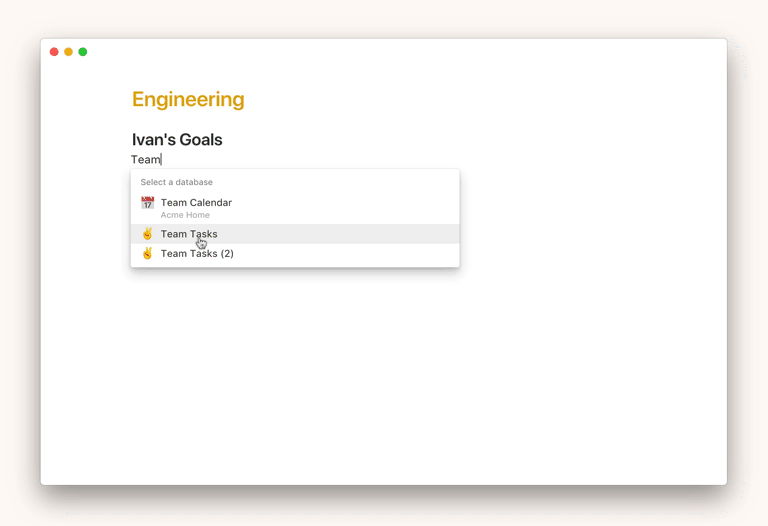This screenshot has height=526, width=768.
Task: Click the calendar icon beside Team Calendar
Action: click(x=147, y=203)
